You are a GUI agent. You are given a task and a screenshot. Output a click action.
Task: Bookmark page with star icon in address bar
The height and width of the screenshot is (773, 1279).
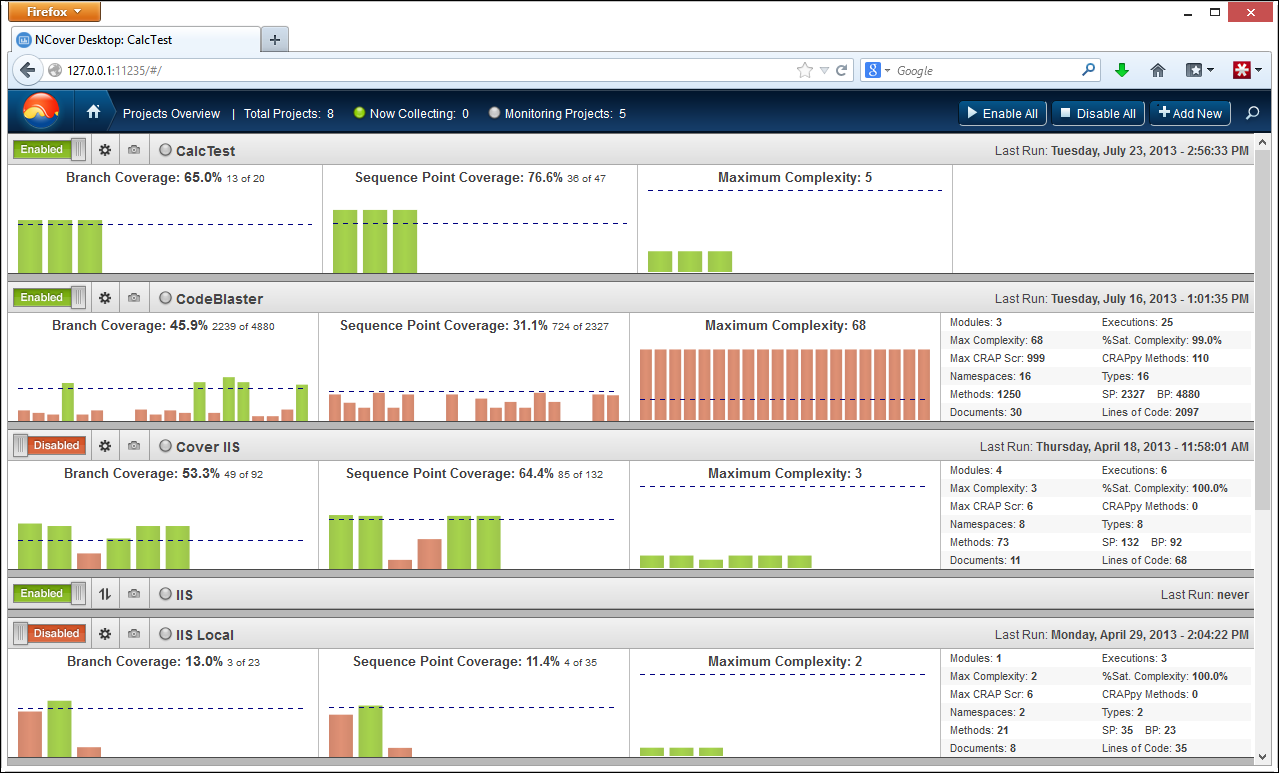click(x=805, y=70)
